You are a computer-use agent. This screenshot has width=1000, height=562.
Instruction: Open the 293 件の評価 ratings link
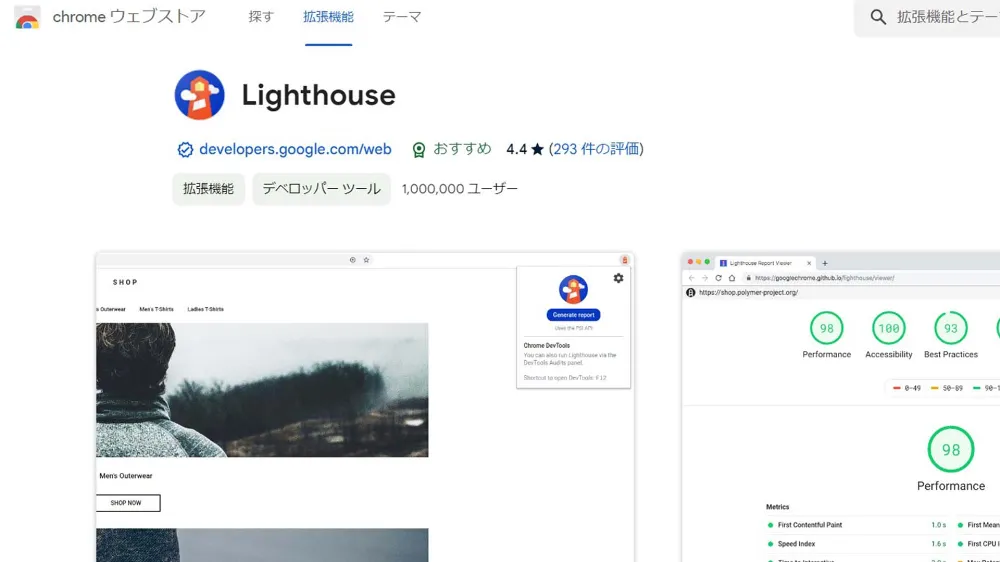coord(596,149)
